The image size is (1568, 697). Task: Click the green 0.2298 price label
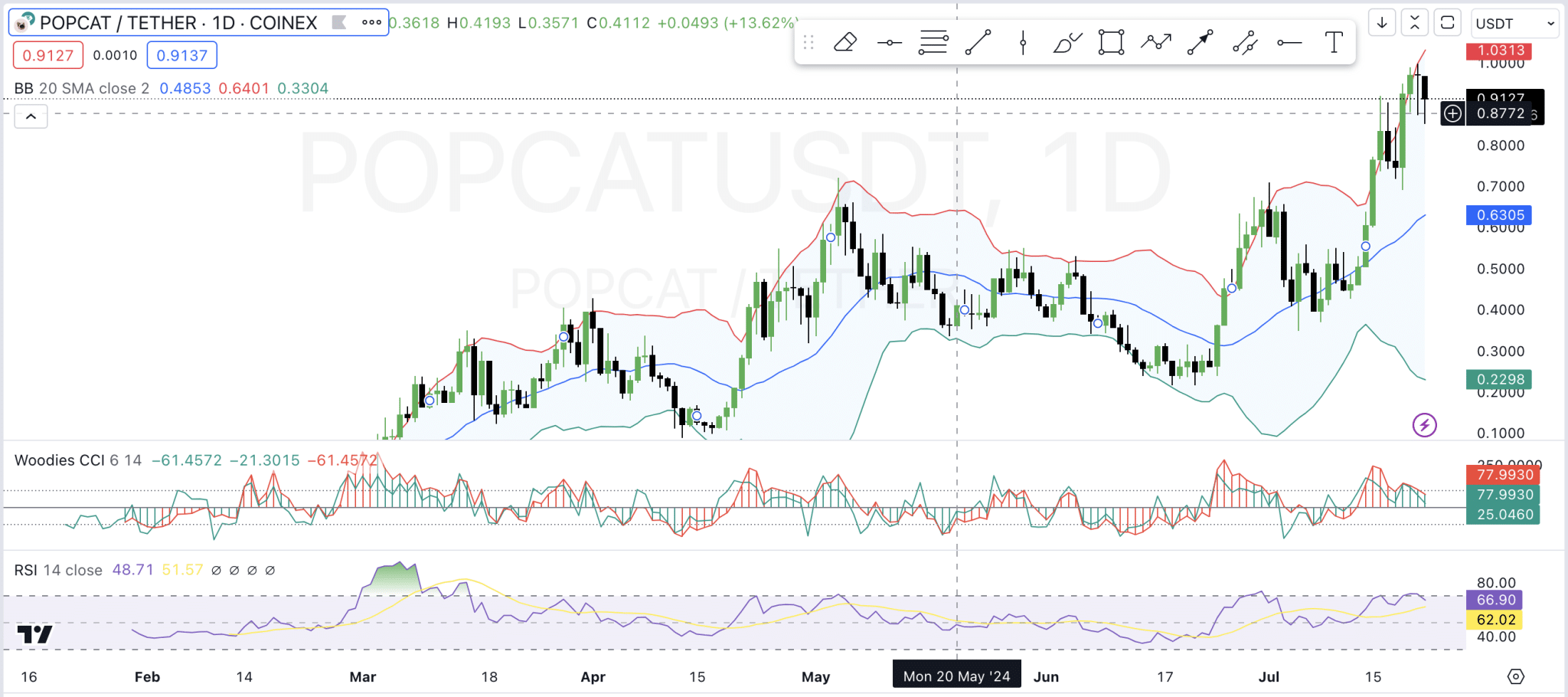[x=1501, y=379]
